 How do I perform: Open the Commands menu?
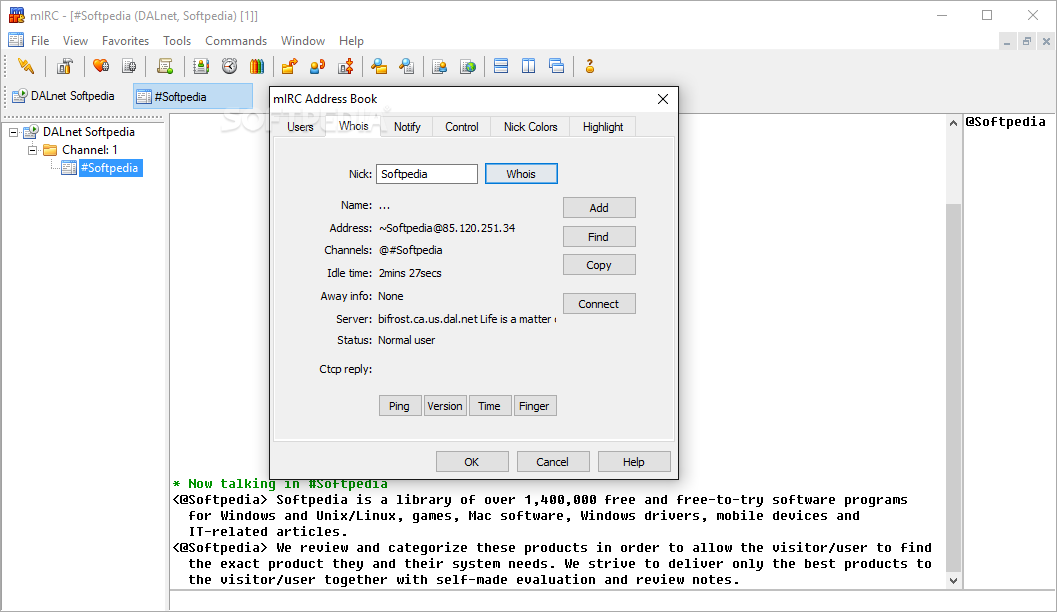[236, 40]
